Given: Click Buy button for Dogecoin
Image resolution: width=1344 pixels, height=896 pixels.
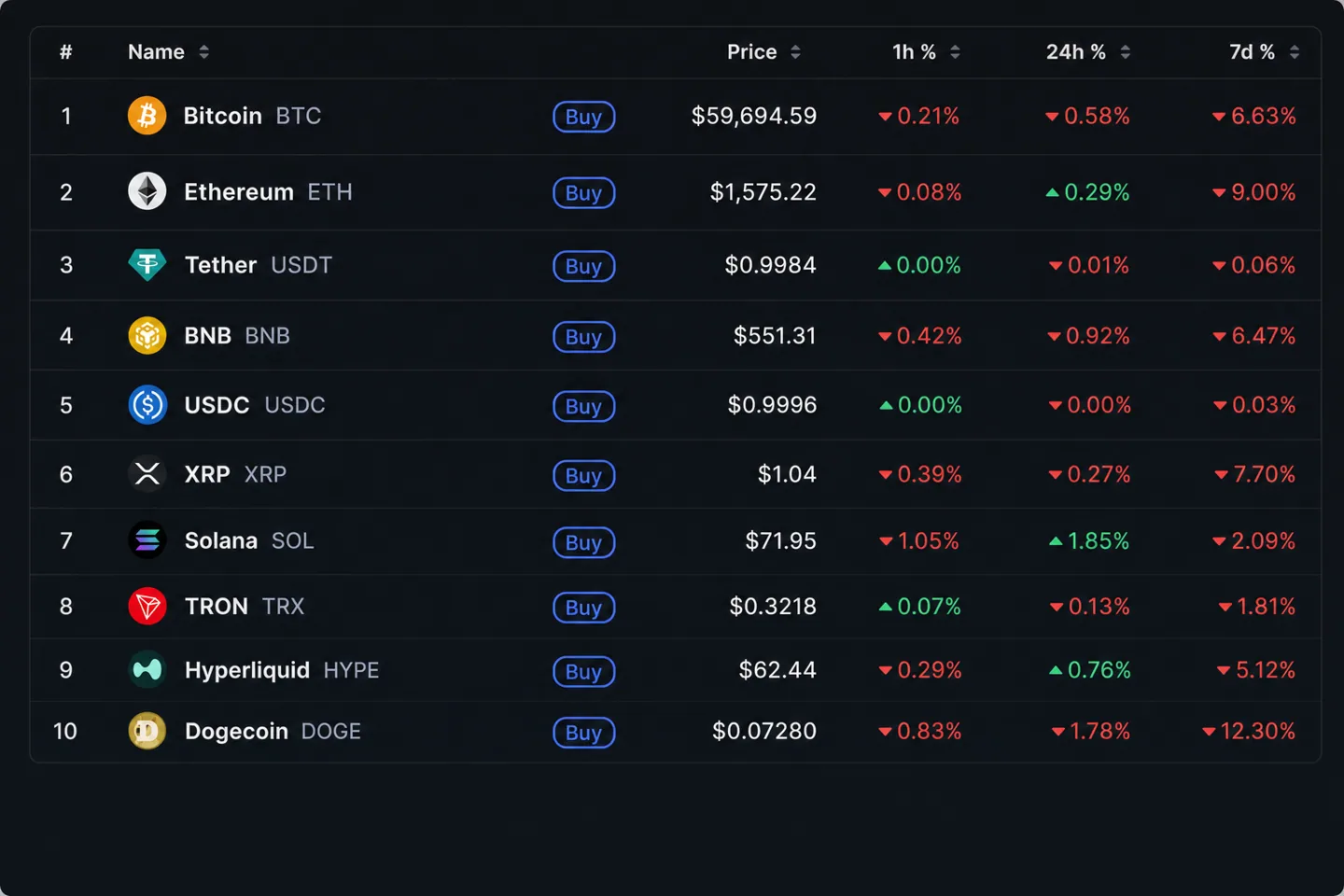Looking at the screenshot, I should point(583,733).
